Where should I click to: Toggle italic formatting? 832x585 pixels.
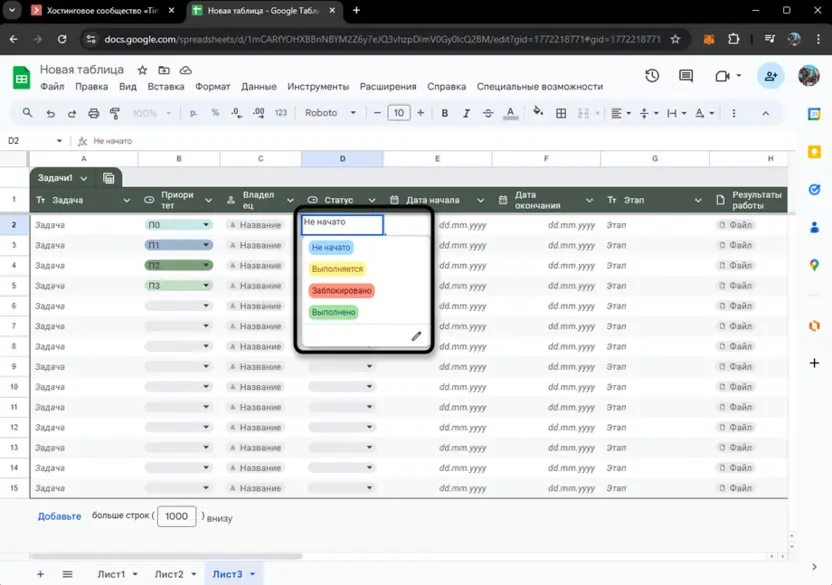pyautogui.click(x=466, y=113)
